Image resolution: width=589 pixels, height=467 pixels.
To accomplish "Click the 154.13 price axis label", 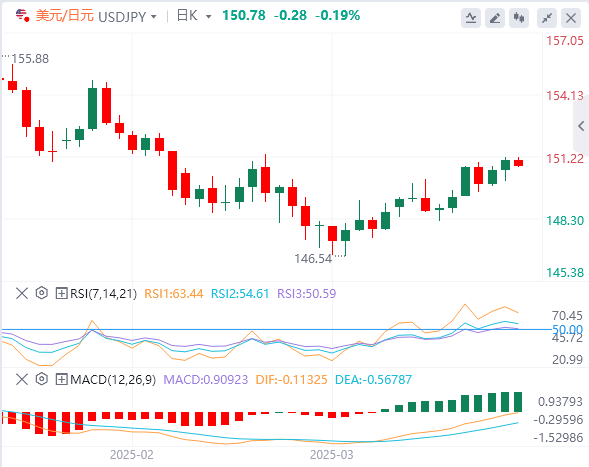I will pos(565,95).
